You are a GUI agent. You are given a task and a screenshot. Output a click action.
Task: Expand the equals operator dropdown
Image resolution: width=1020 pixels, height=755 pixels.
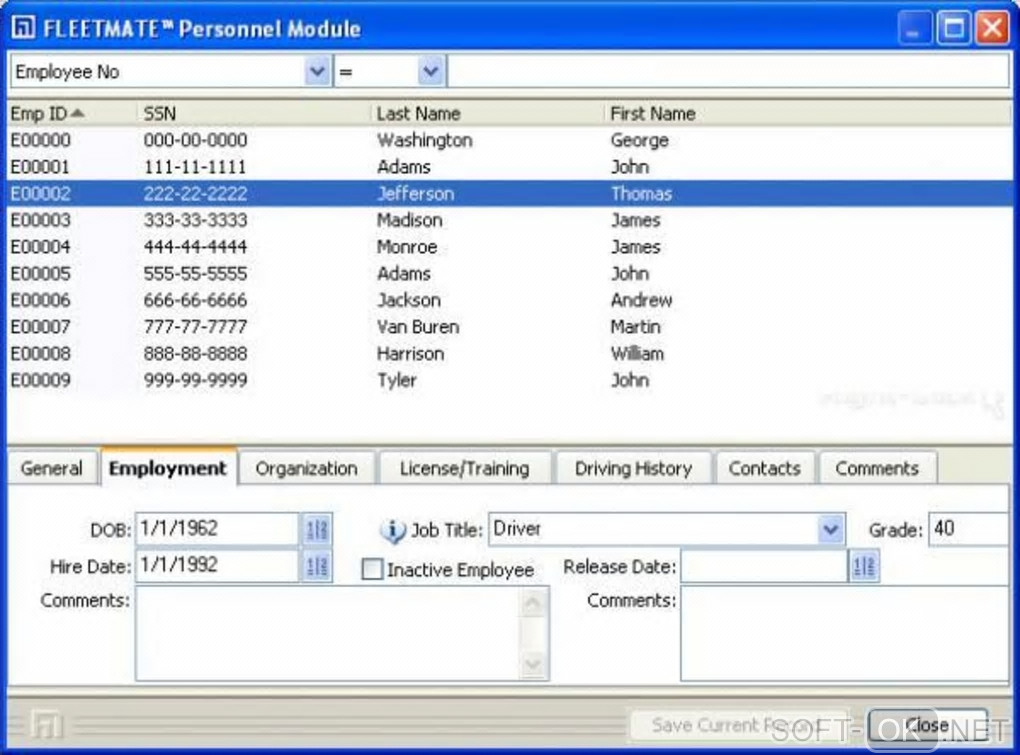(x=431, y=71)
